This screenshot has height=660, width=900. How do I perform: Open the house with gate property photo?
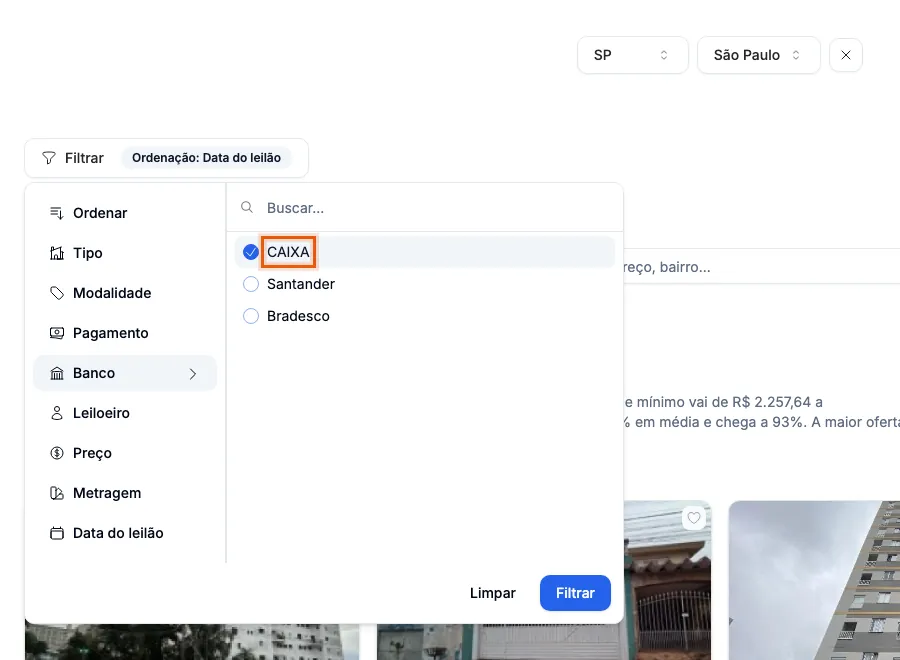coord(667,580)
